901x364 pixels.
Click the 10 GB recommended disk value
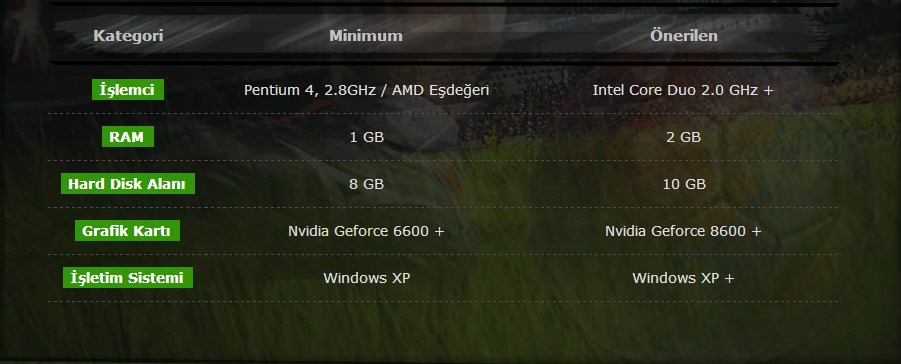(683, 185)
